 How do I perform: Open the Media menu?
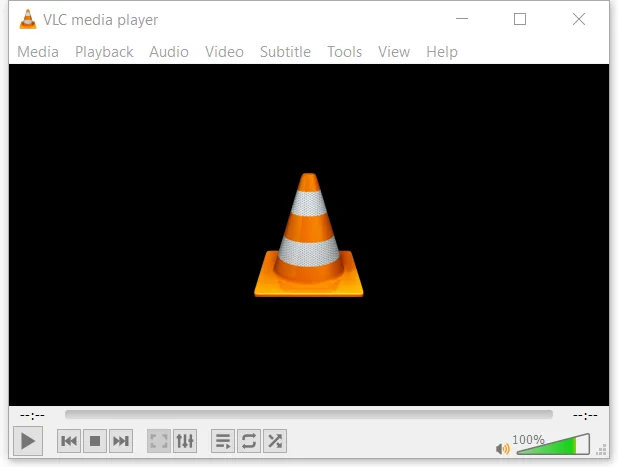[x=38, y=52]
